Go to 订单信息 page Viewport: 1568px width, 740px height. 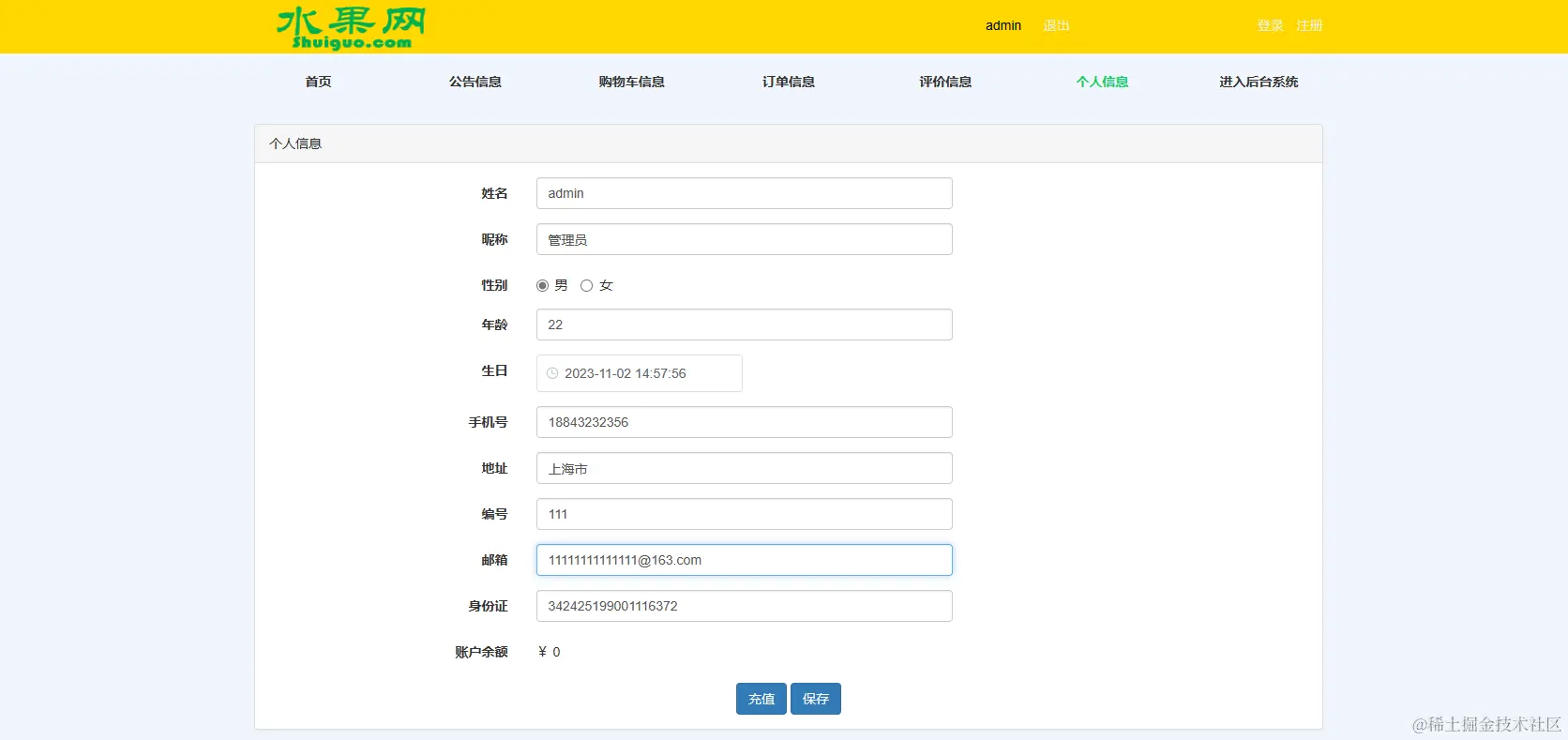(x=788, y=82)
